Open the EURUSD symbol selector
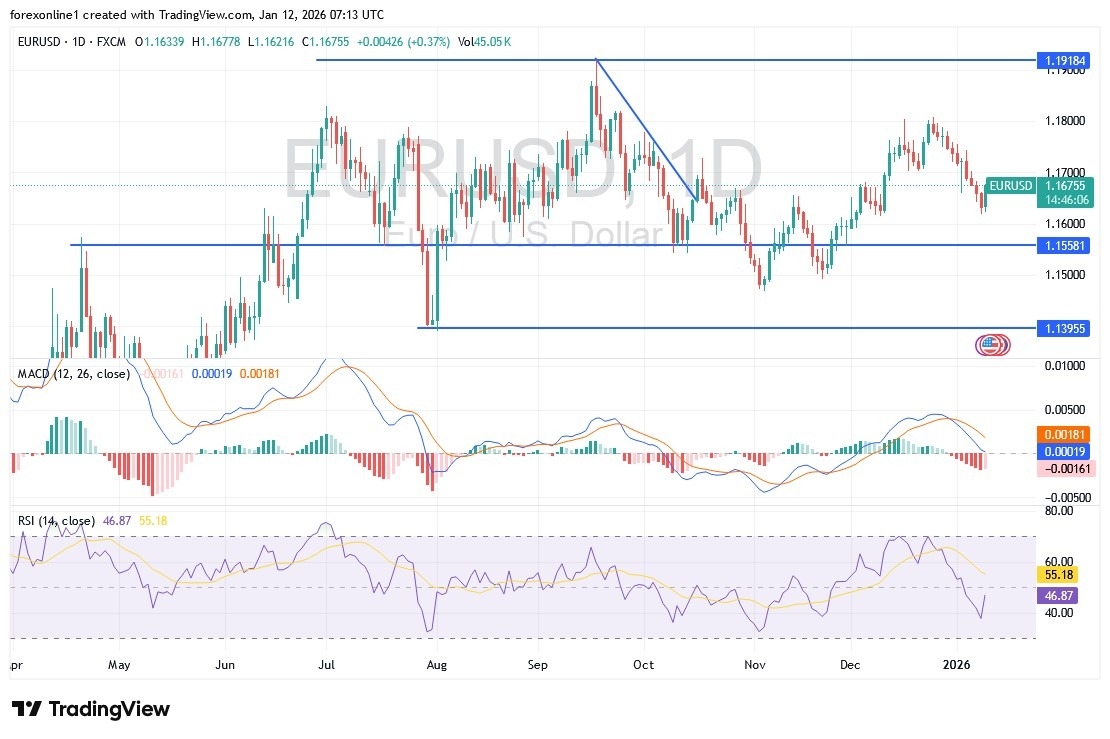The image size is (1110, 739). (x=42, y=43)
